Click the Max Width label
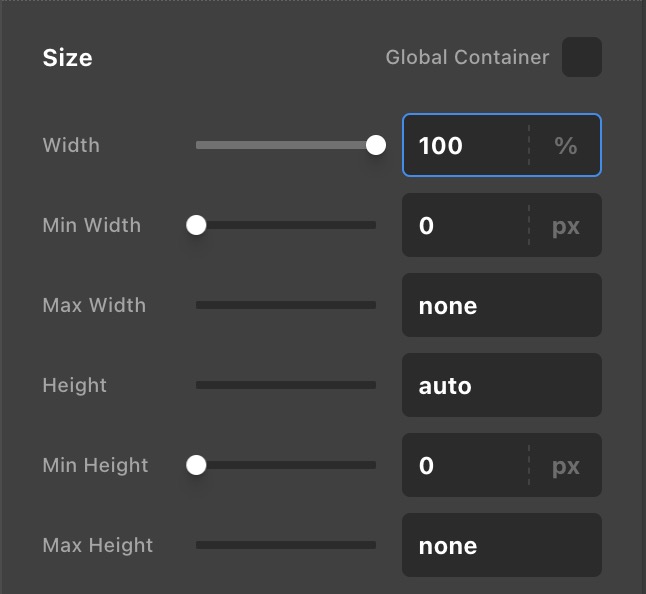The width and height of the screenshot is (646, 594). tap(94, 305)
